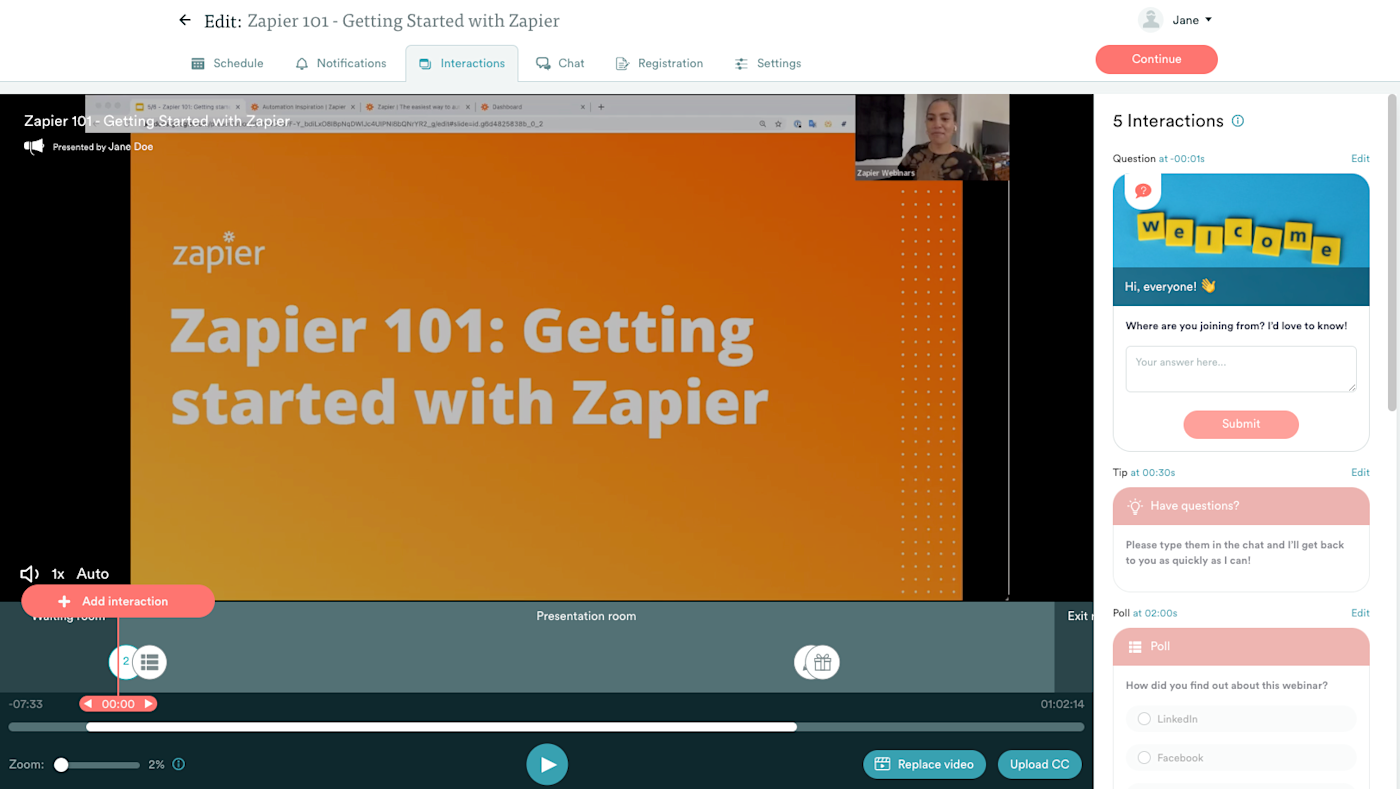Edit the Tip interaction at 00:30s
Viewport: 1400px width, 789px height.
coord(1360,472)
